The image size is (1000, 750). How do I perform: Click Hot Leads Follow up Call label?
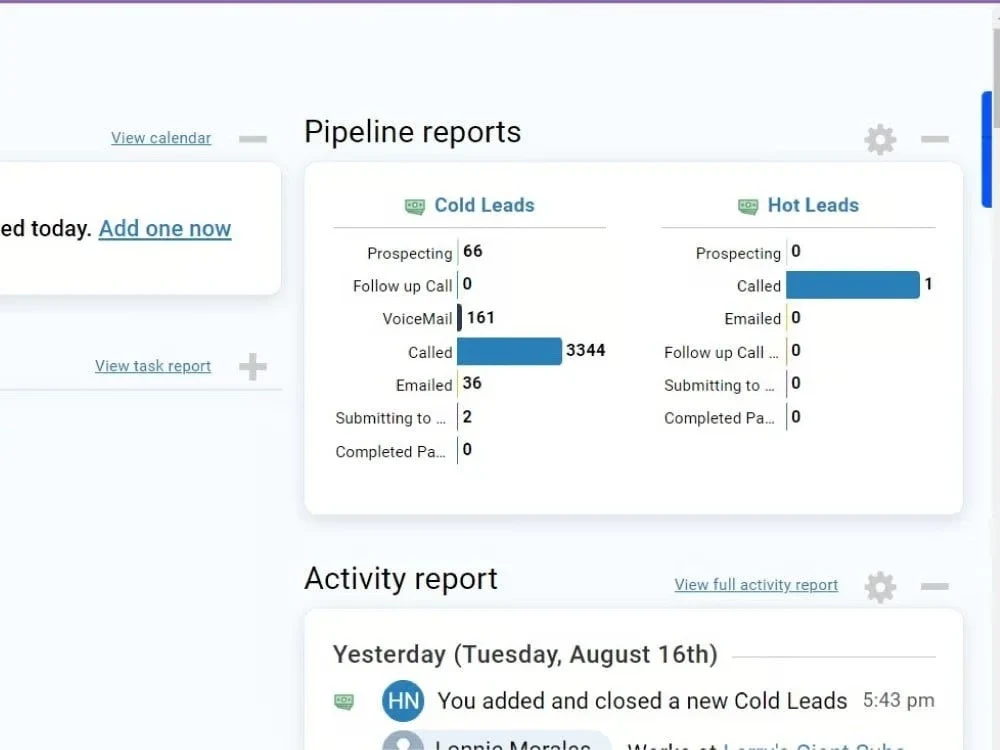(x=721, y=352)
